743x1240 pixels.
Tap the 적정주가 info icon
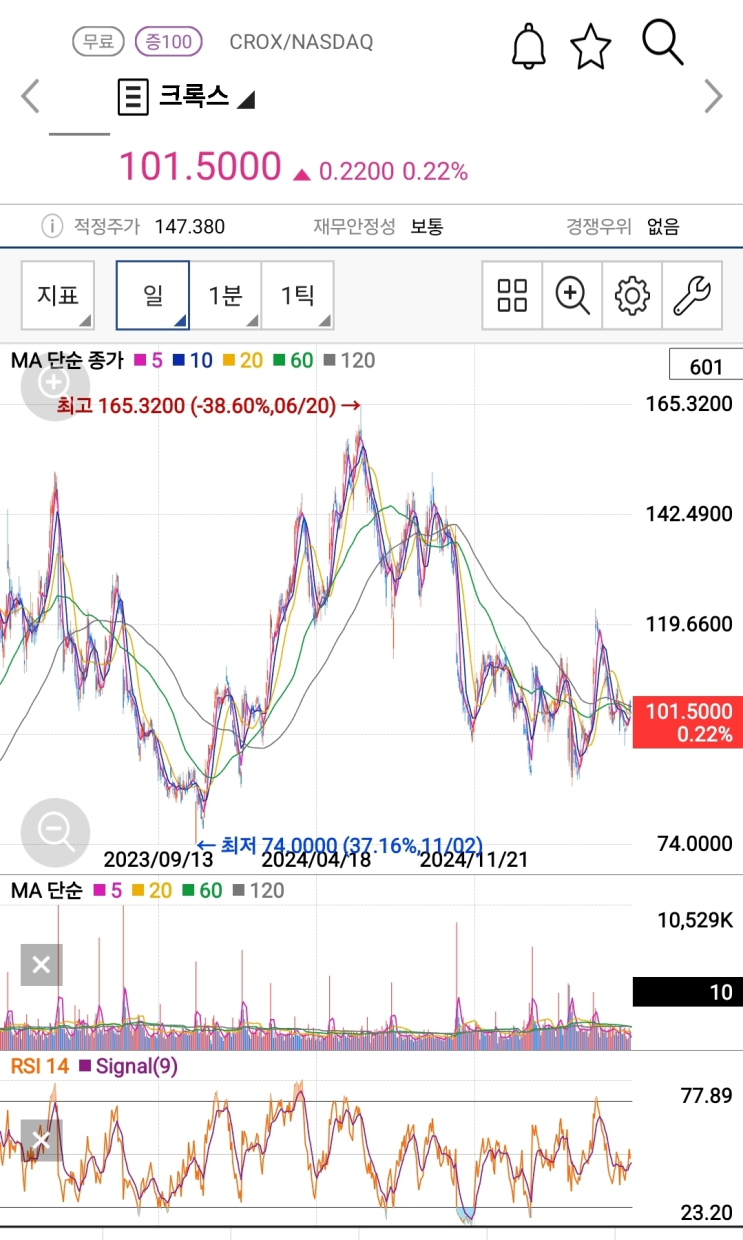(51, 226)
